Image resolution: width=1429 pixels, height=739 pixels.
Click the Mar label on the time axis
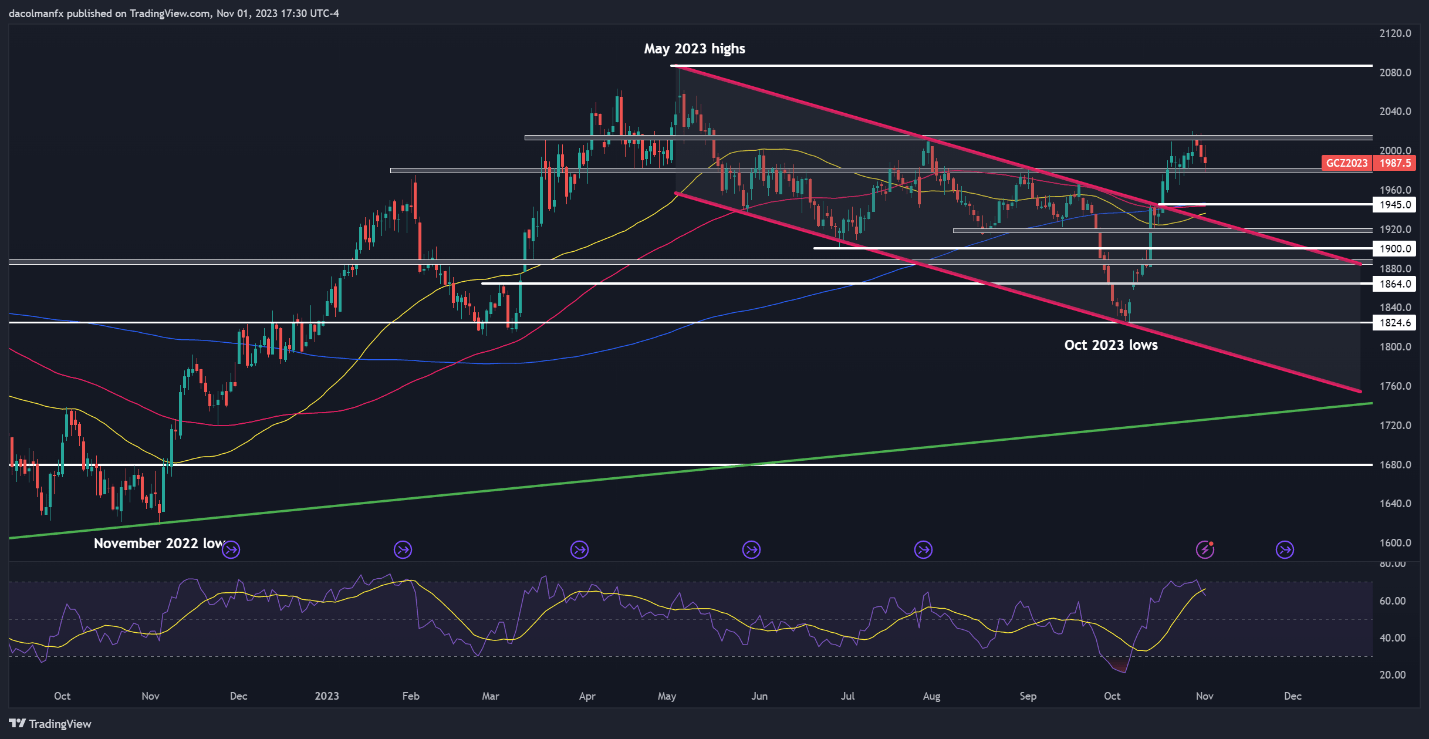click(490, 695)
